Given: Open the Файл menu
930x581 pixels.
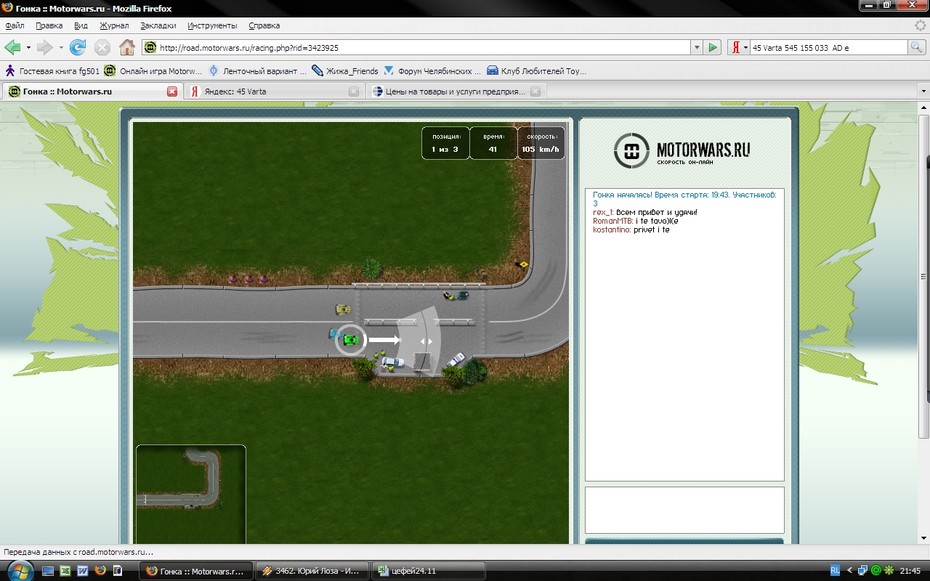Looking at the screenshot, I should point(15,25).
